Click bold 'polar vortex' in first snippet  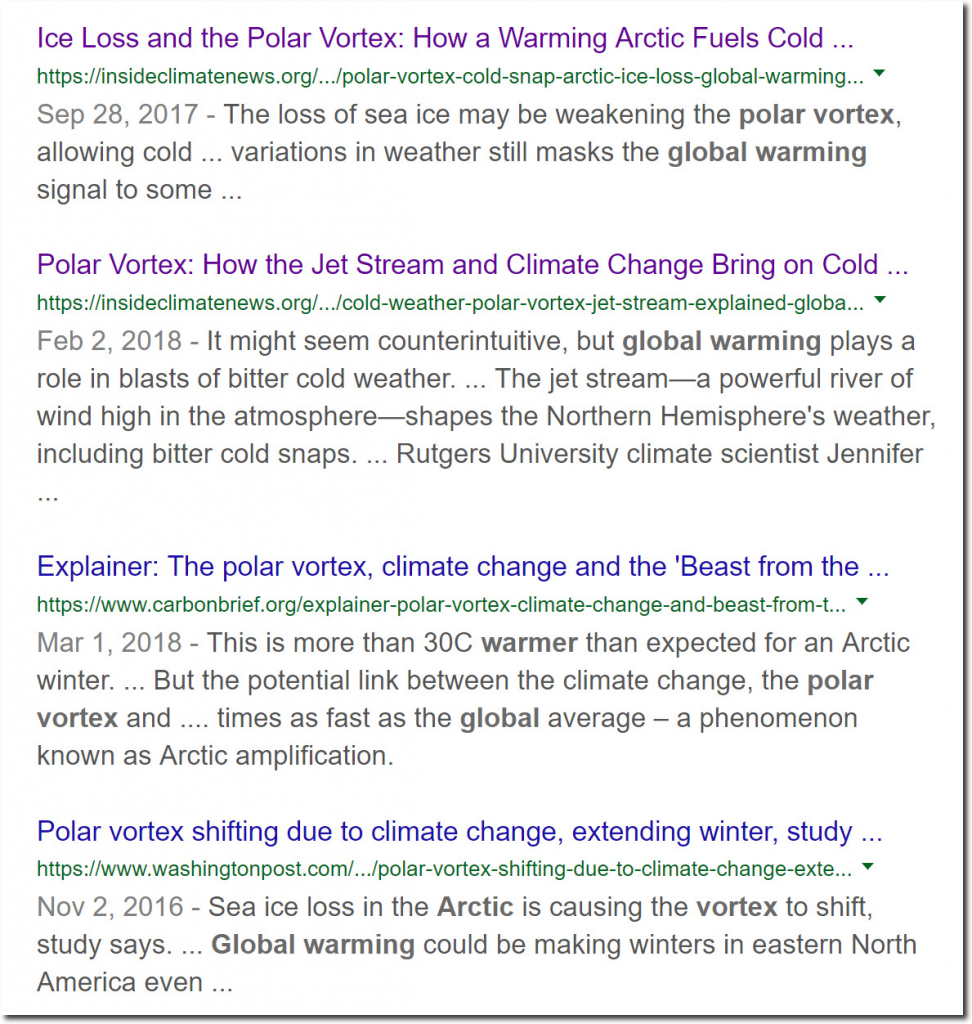817,115
